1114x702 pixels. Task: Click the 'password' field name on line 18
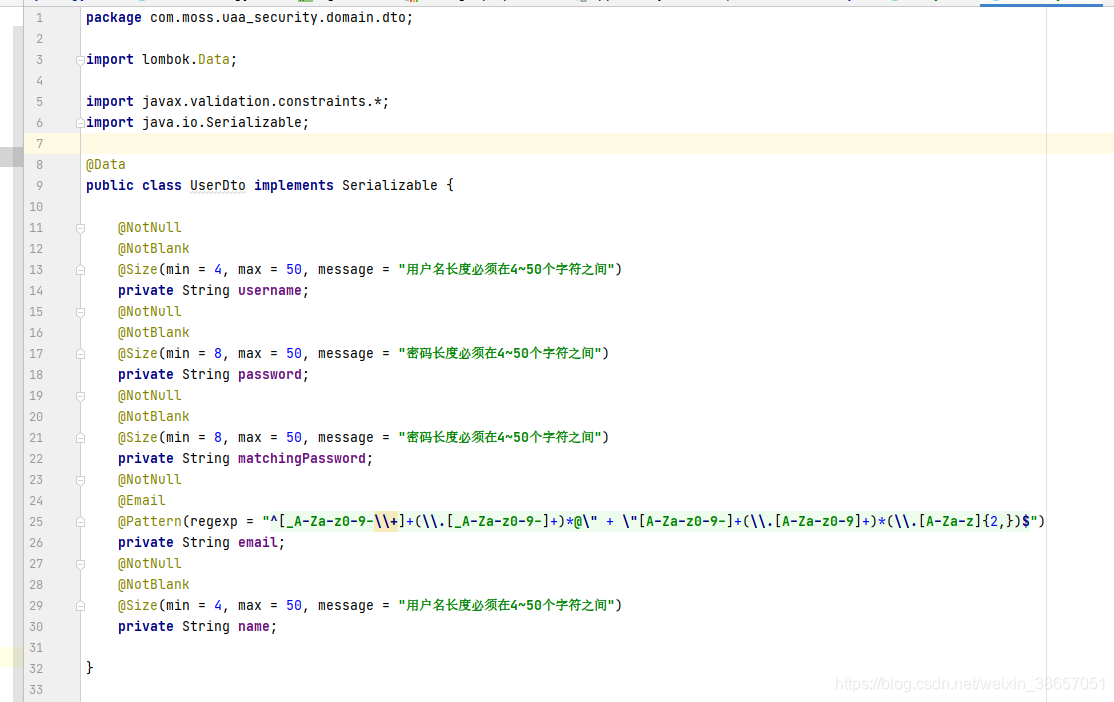click(269, 374)
